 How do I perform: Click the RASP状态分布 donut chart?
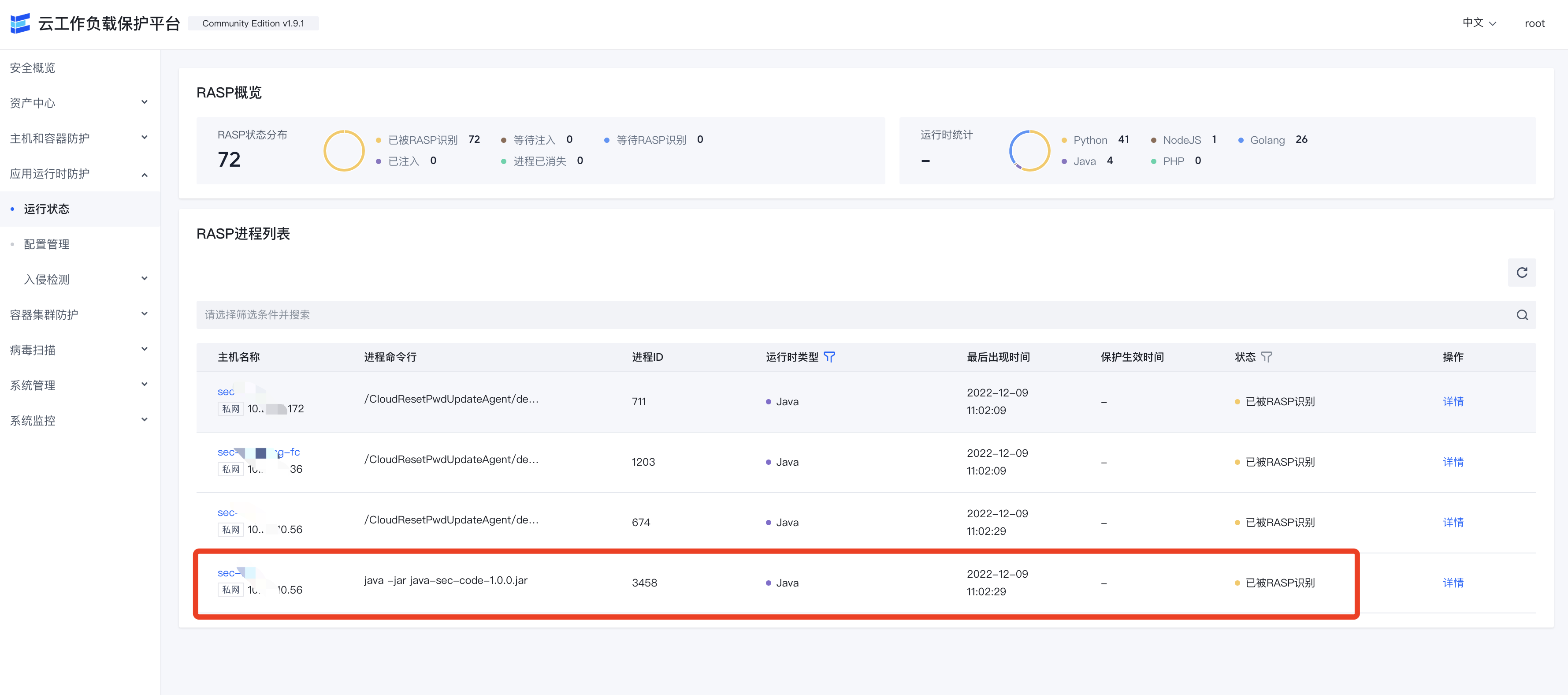[x=344, y=150]
